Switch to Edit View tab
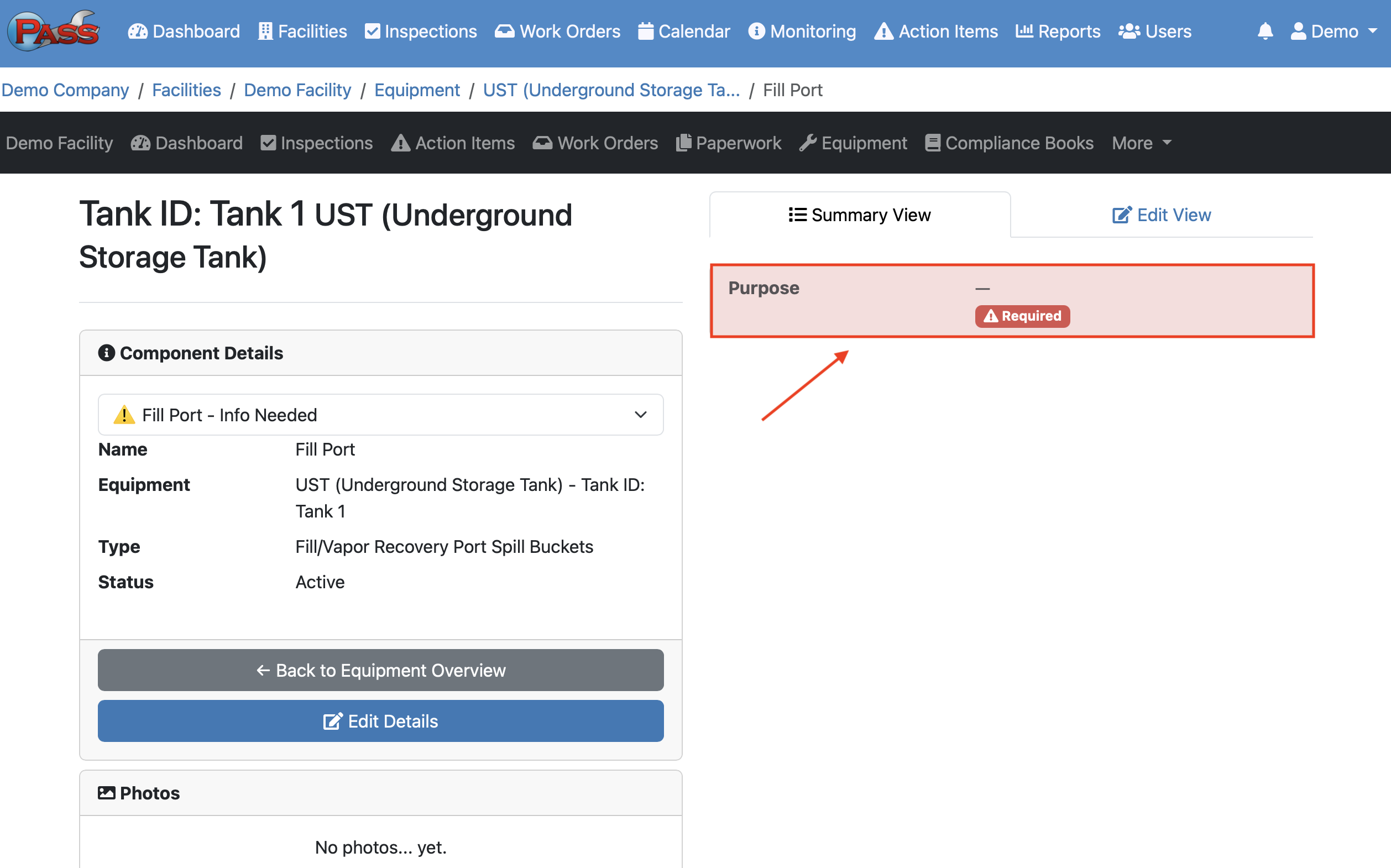Image resolution: width=1391 pixels, height=868 pixels. pyautogui.click(x=1162, y=215)
